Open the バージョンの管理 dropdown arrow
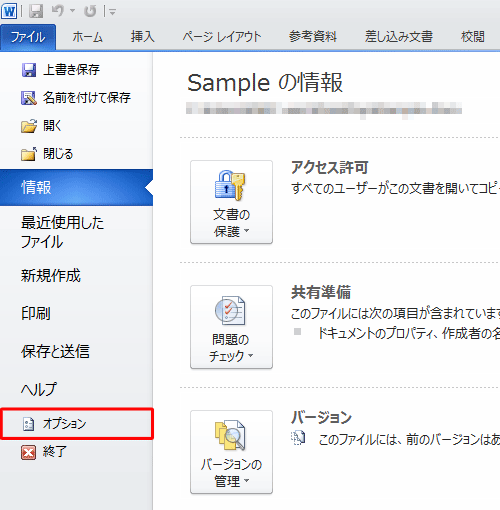The image size is (500, 510). pos(247,480)
